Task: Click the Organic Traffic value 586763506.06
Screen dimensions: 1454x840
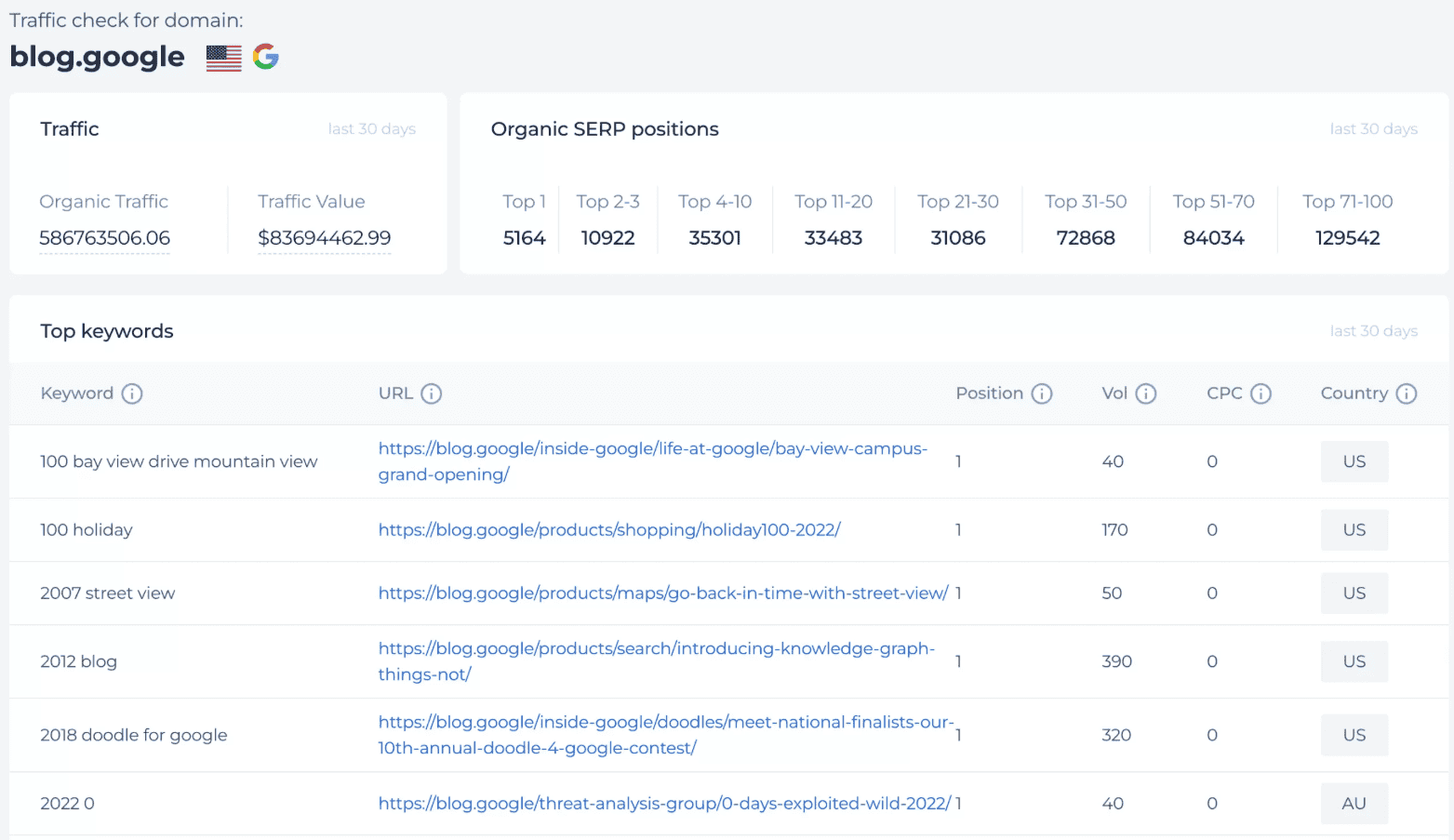Action: tap(104, 238)
